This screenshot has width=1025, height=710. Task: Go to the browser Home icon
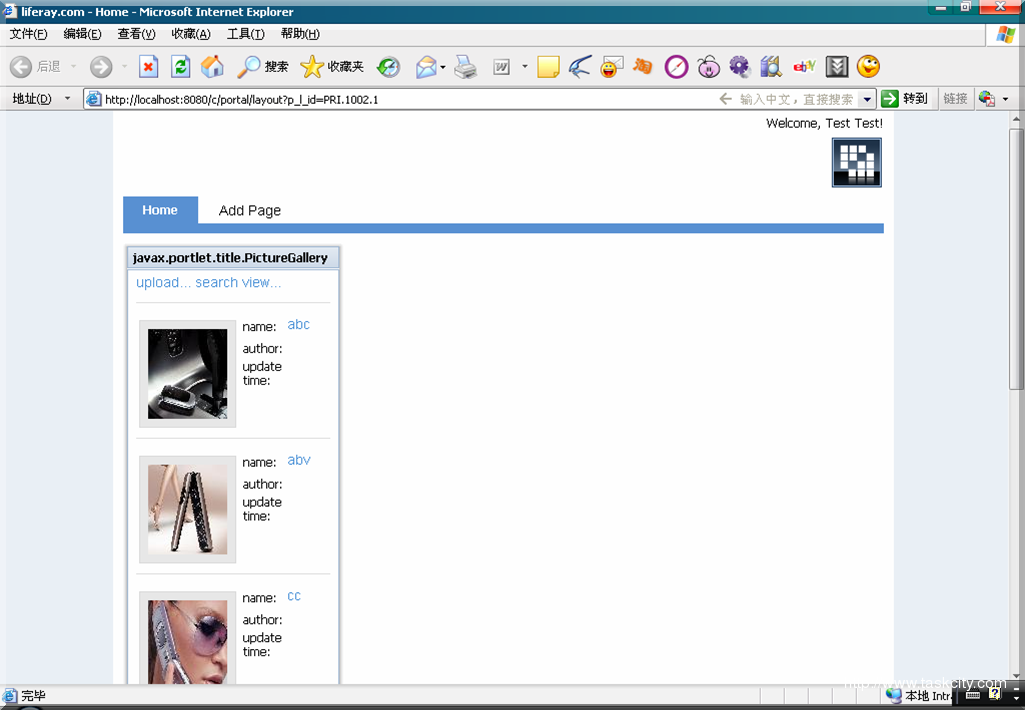click(x=212, y=67)
